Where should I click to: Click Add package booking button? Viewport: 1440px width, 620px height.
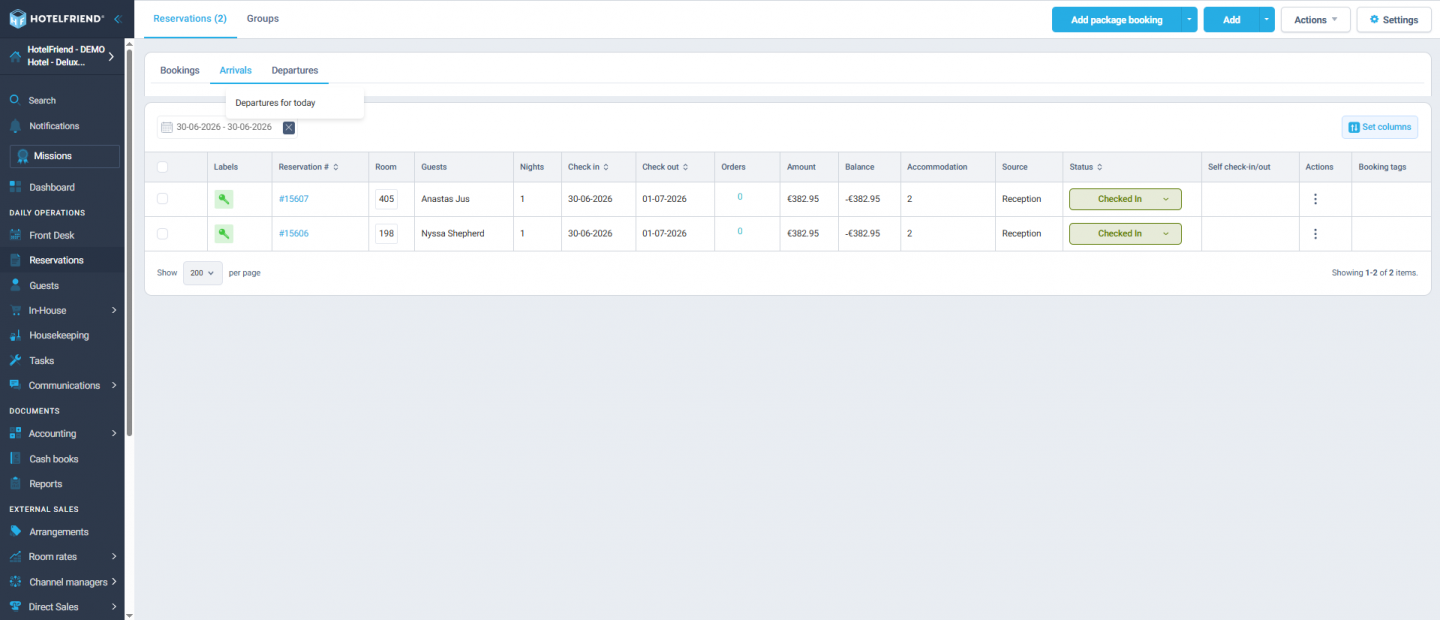tap(1116, 20)
